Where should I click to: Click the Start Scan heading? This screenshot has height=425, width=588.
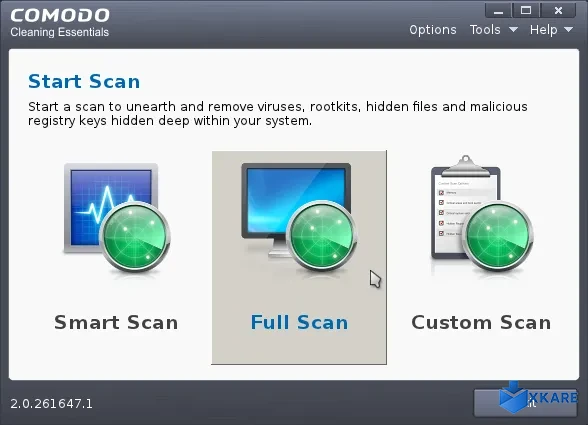pyautogui.click(x=84, y=81)
